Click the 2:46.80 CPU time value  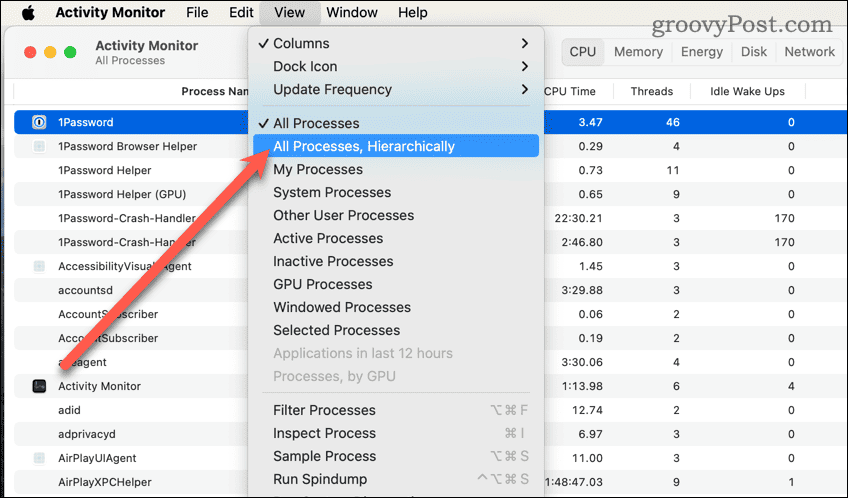581,242
